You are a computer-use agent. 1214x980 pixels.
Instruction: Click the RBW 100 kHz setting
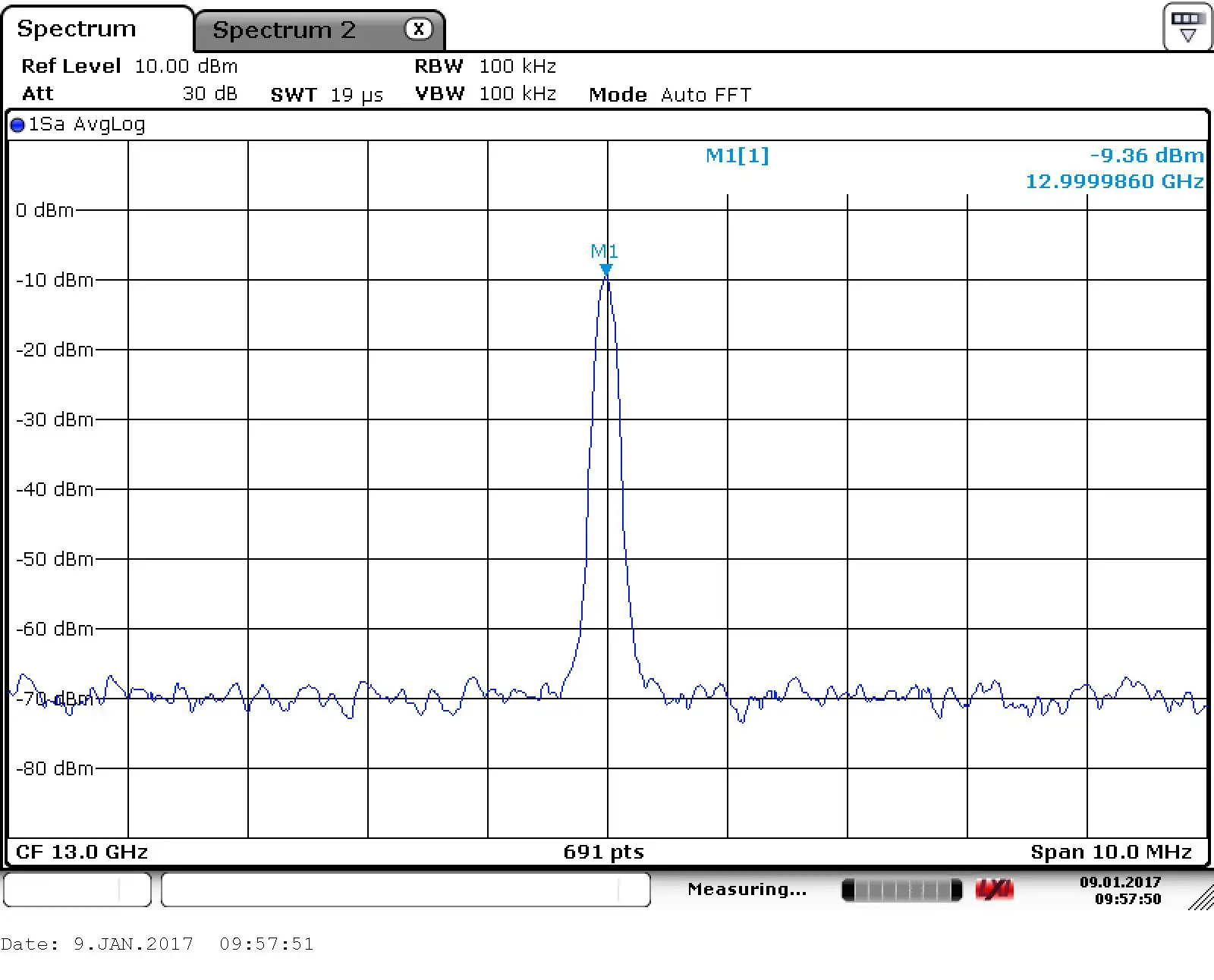[x=486, y=66]
